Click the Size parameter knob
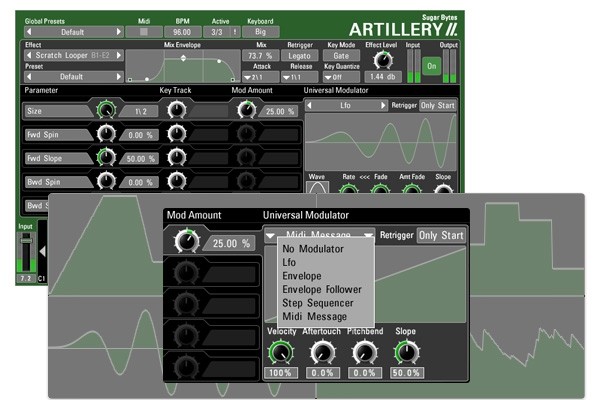 pyautogui.click(x=106, y=110)
